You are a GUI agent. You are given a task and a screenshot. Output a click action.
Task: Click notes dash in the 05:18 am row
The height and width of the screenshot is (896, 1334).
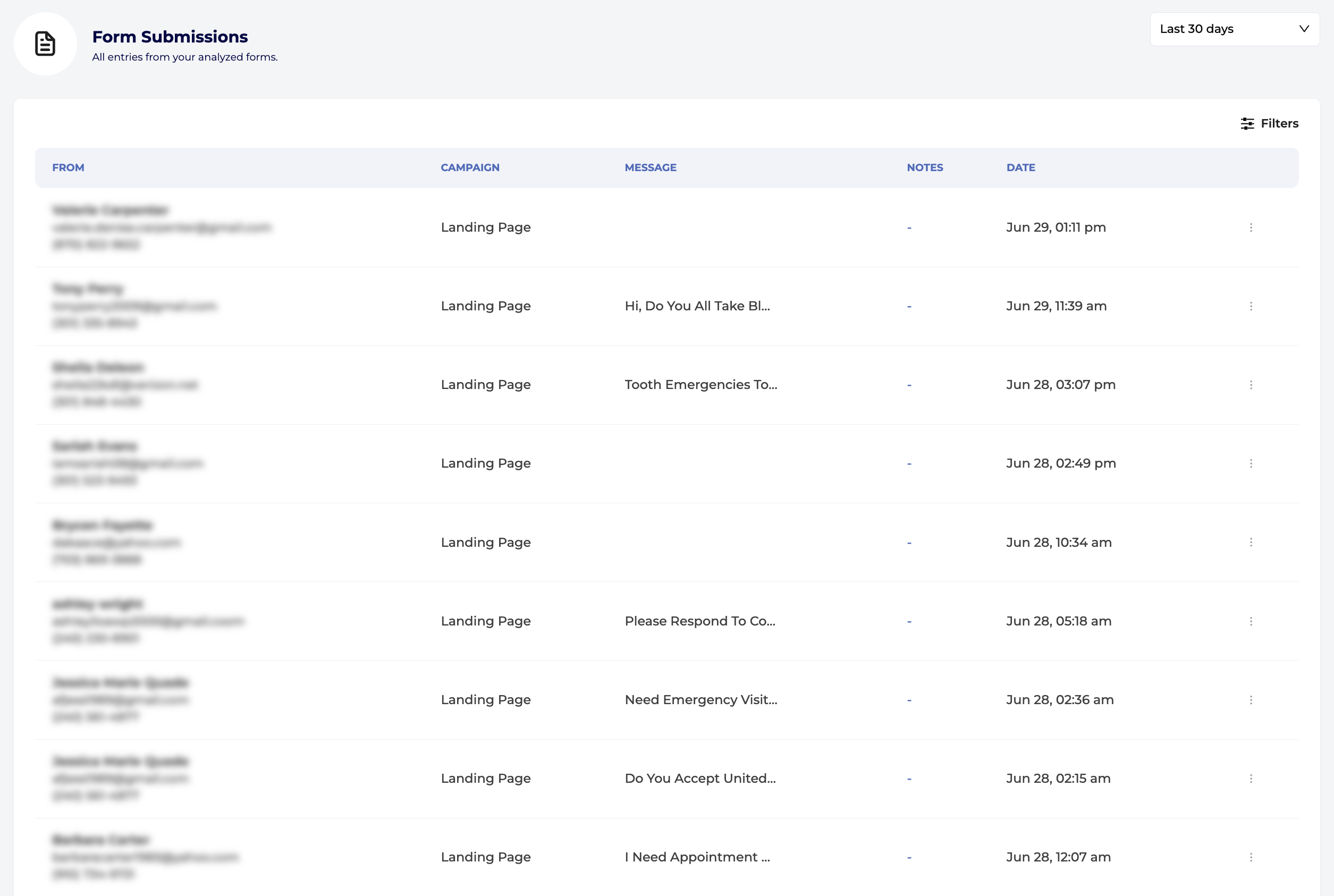tap(909, 622)
